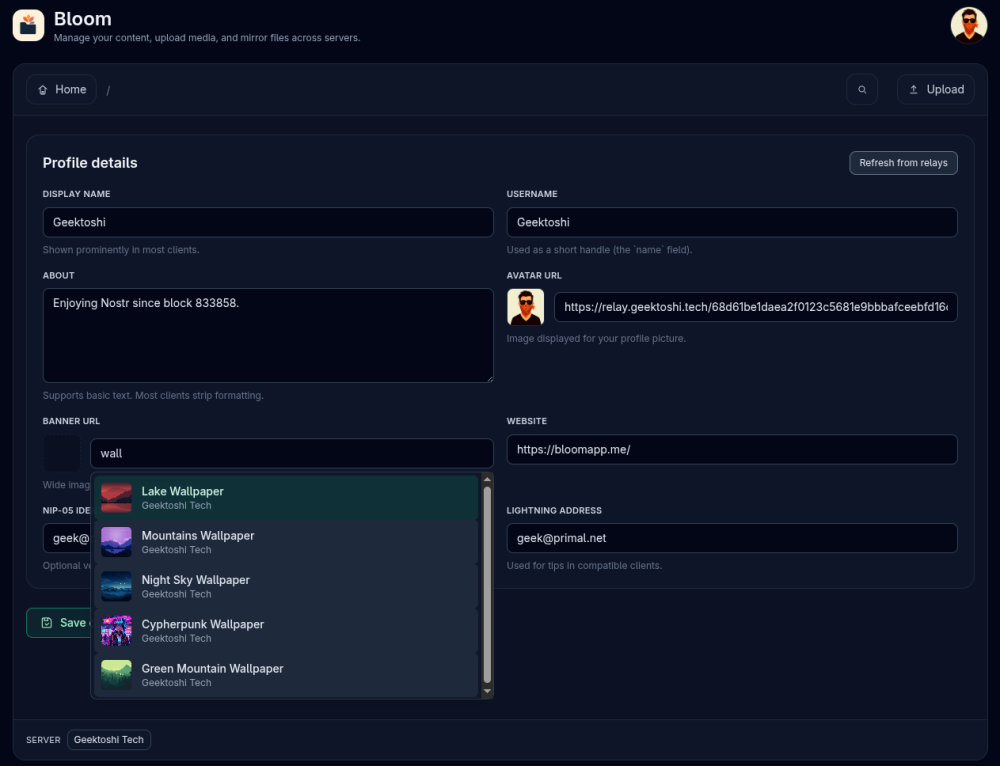This screenshot has width=1000, height=766.
Task: Click the USERNAME label
Action: (532, 194)
